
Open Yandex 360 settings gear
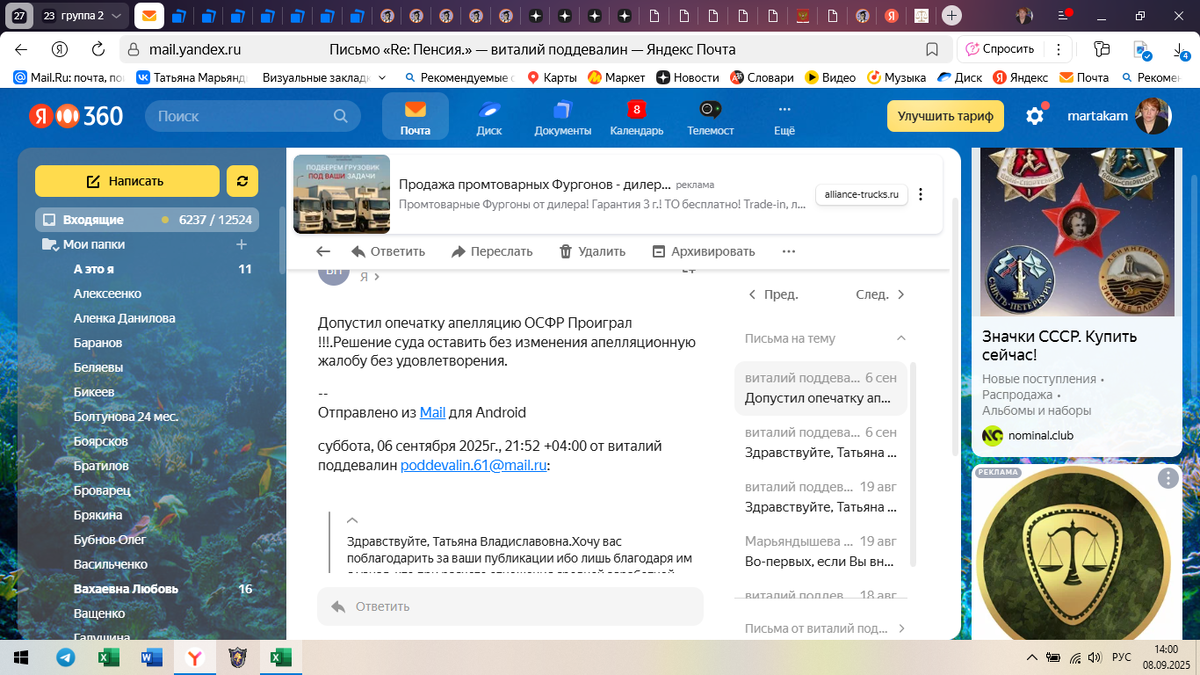[1035, 116]
